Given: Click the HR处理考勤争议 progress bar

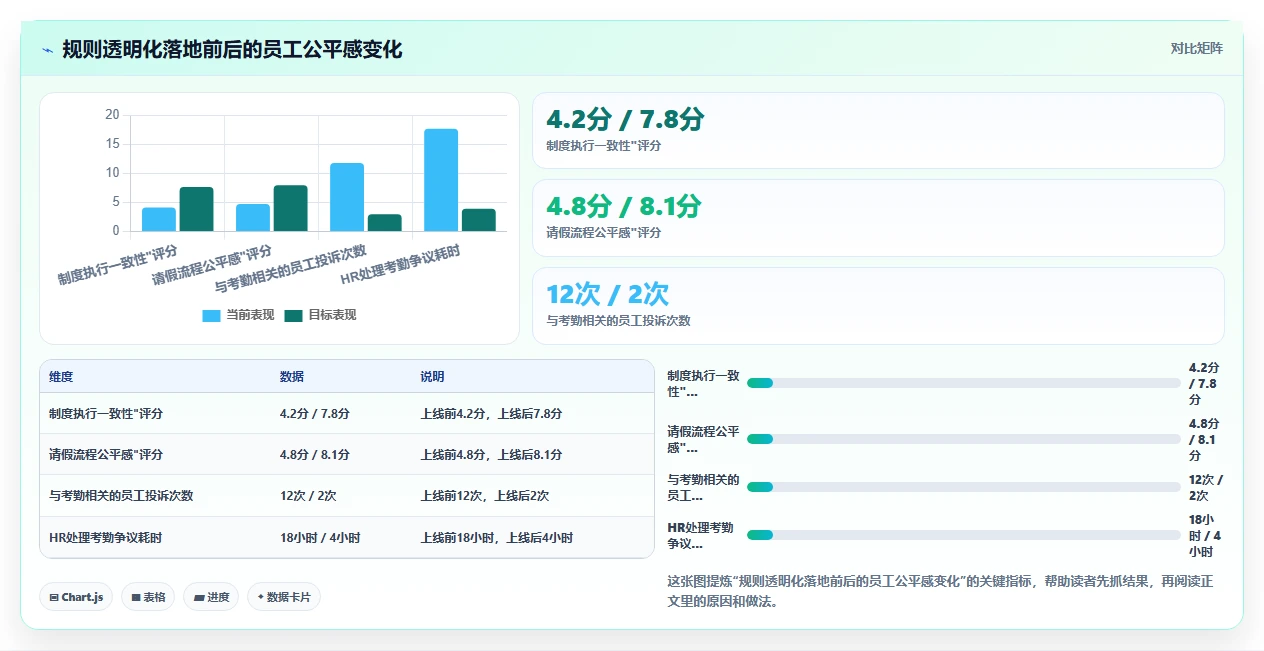Looking at the screenshot, I should tap(964, 535).
